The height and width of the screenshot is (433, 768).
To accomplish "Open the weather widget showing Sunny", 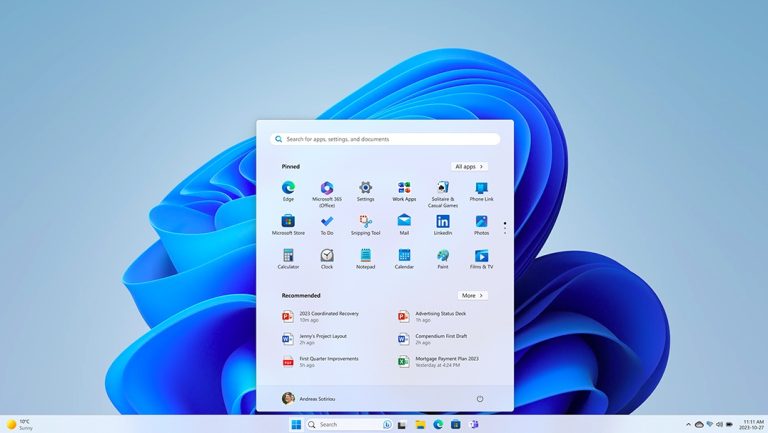I will 20,425.
